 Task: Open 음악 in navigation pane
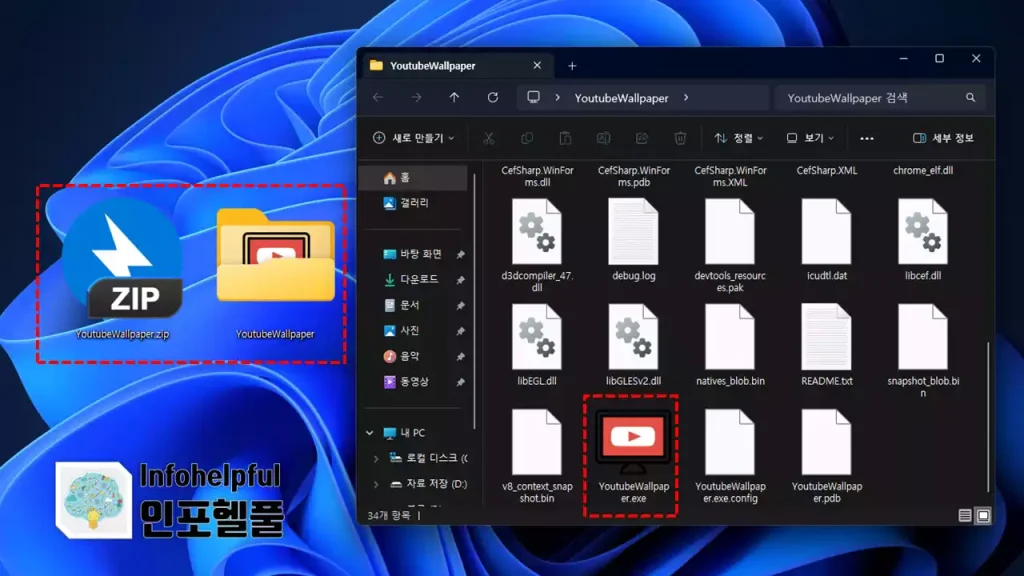click(413, 356)
